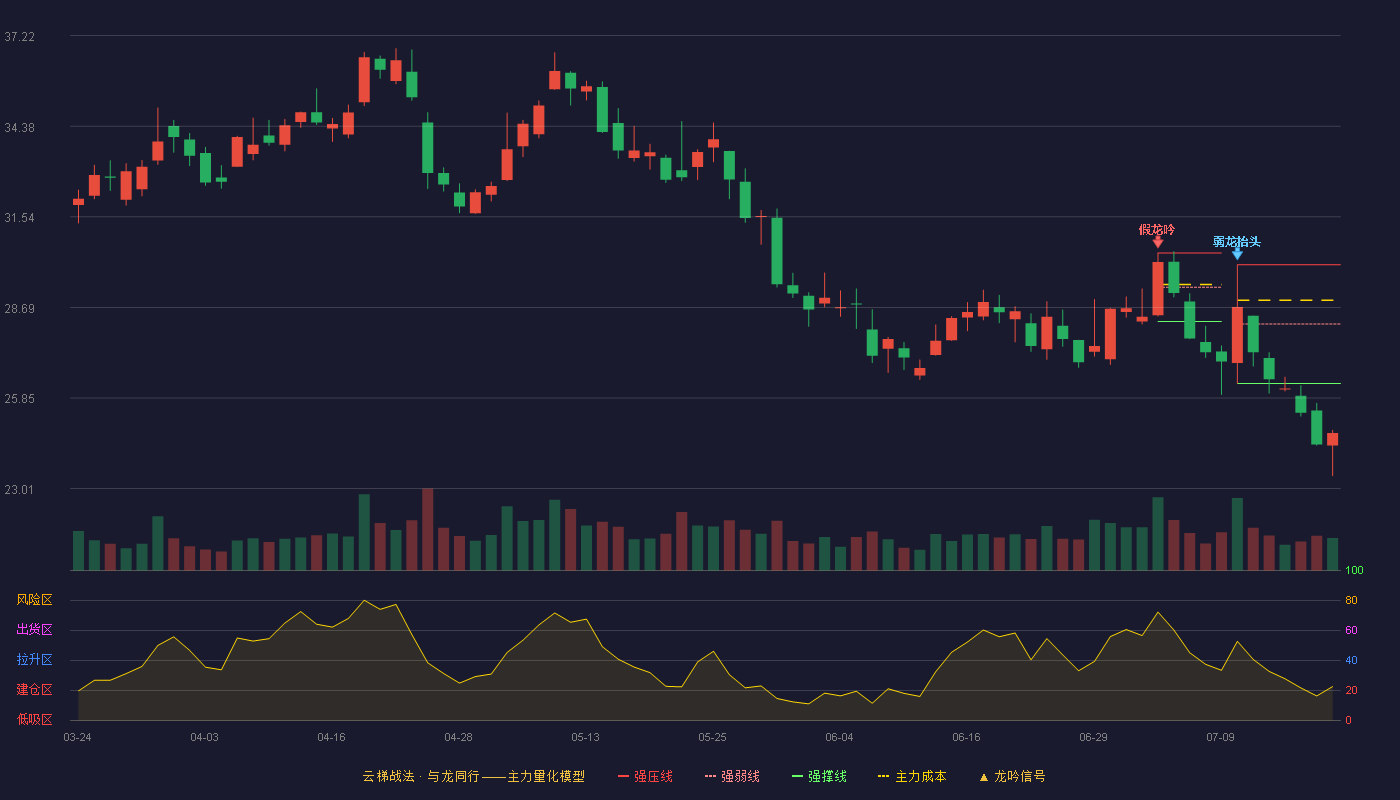The image size is (1400, 800).
Task: Click the 低吸区 zone label
Action: [34, 720]
